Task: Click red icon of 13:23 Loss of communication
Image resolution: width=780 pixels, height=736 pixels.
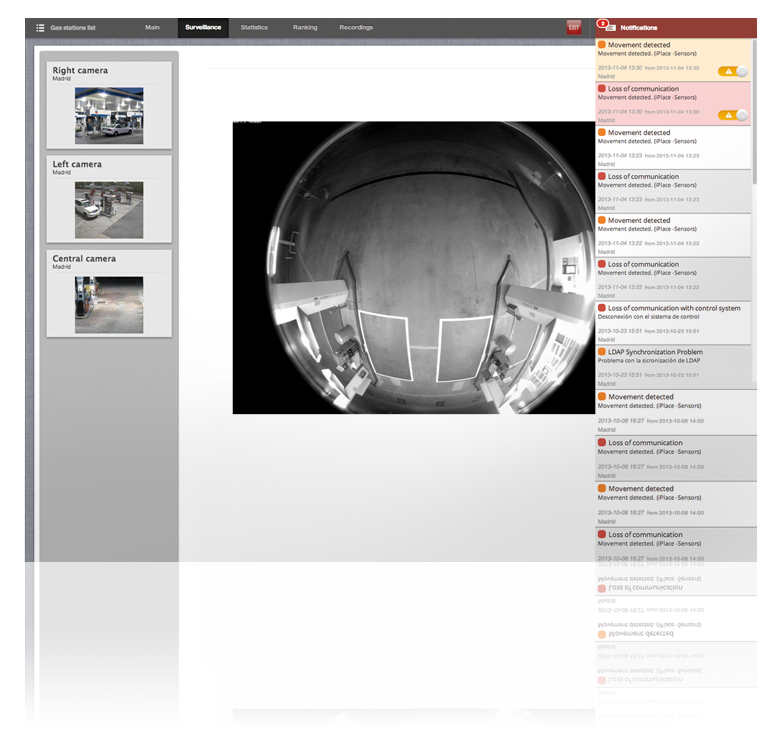Action: coord(601,176)
